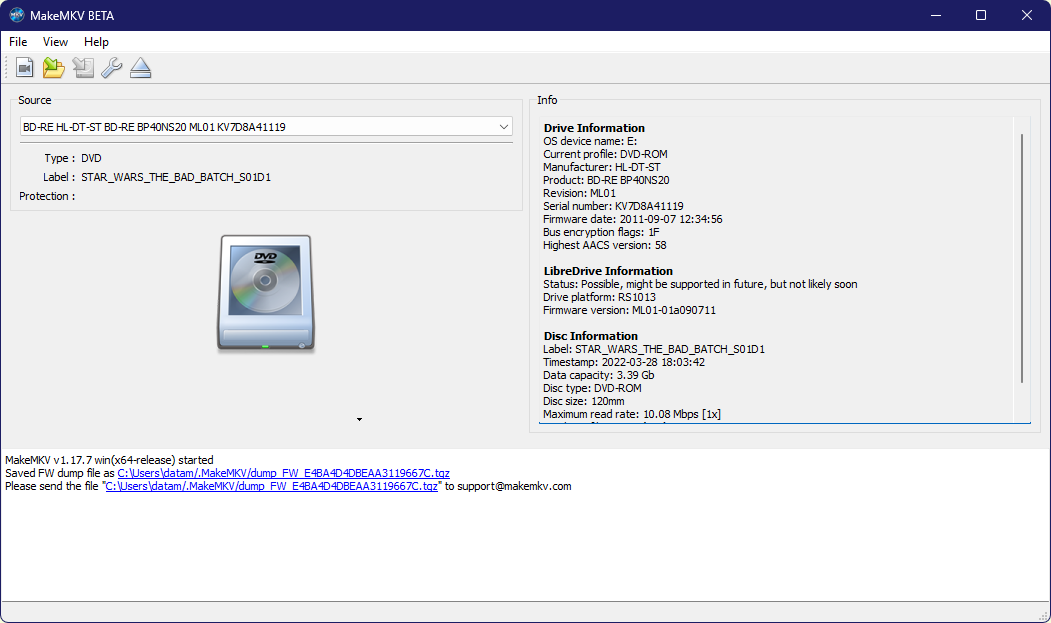
Task: Click the small arrow below the drive image
Action: (x=359, y=420)
